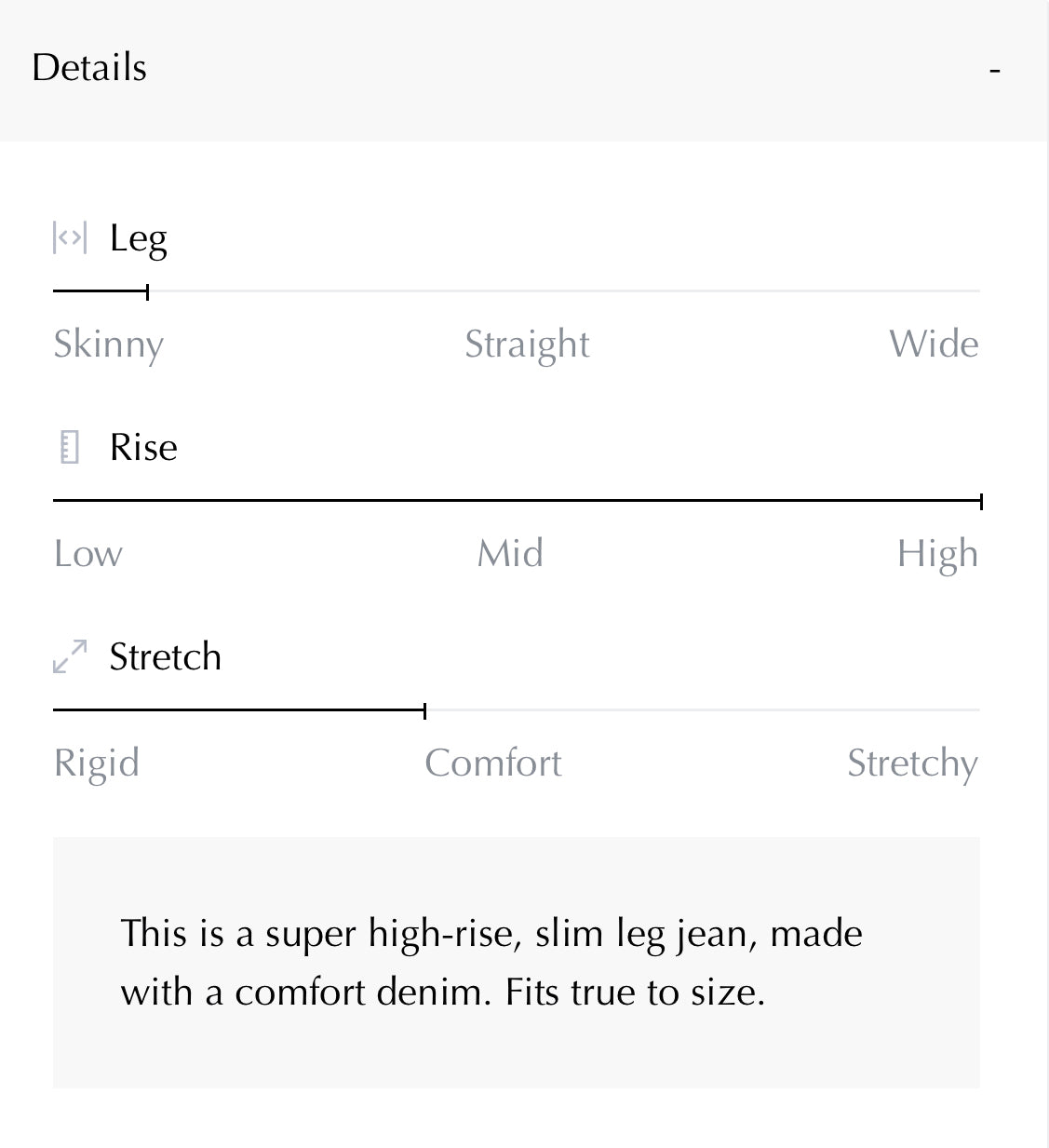Click the Stretch heading text
The width and height of the screenshot is (1049, 1148).
click(166, 656)
